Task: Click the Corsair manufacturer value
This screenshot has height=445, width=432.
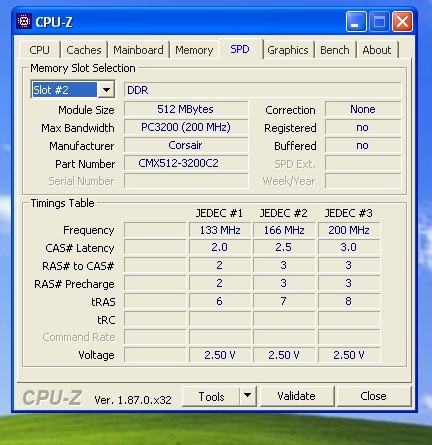Action: tap(186, 145)
